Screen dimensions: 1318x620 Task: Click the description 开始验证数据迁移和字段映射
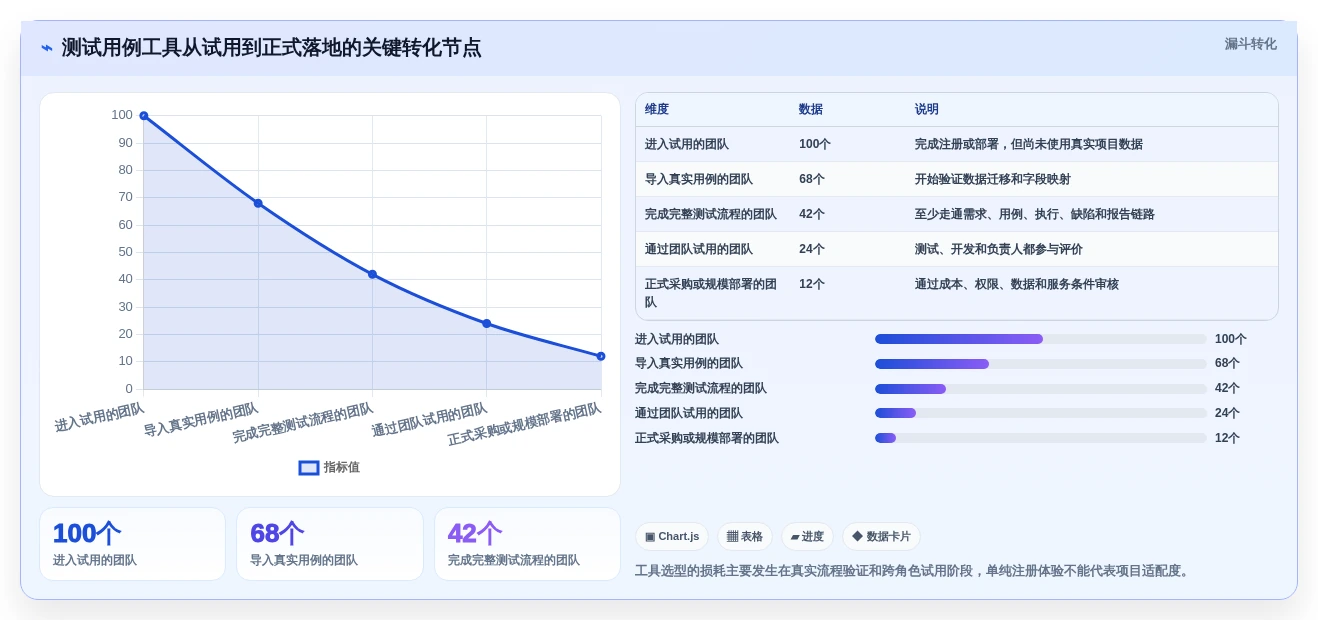click(993, 179)
